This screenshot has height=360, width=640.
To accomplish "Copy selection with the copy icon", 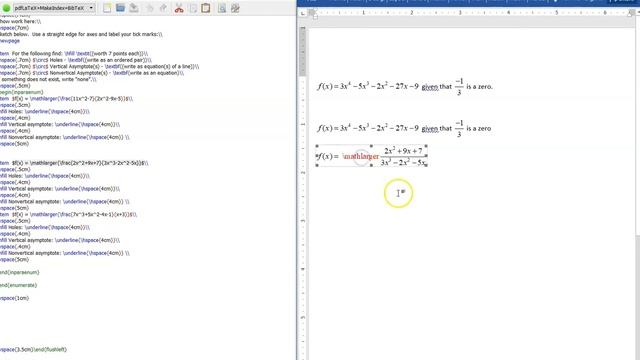I will [x=193, y=8].
